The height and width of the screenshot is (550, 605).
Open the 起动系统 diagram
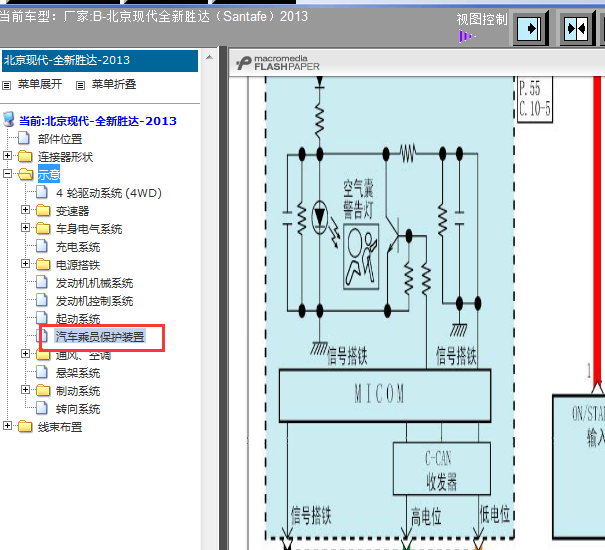coord(78,318)
